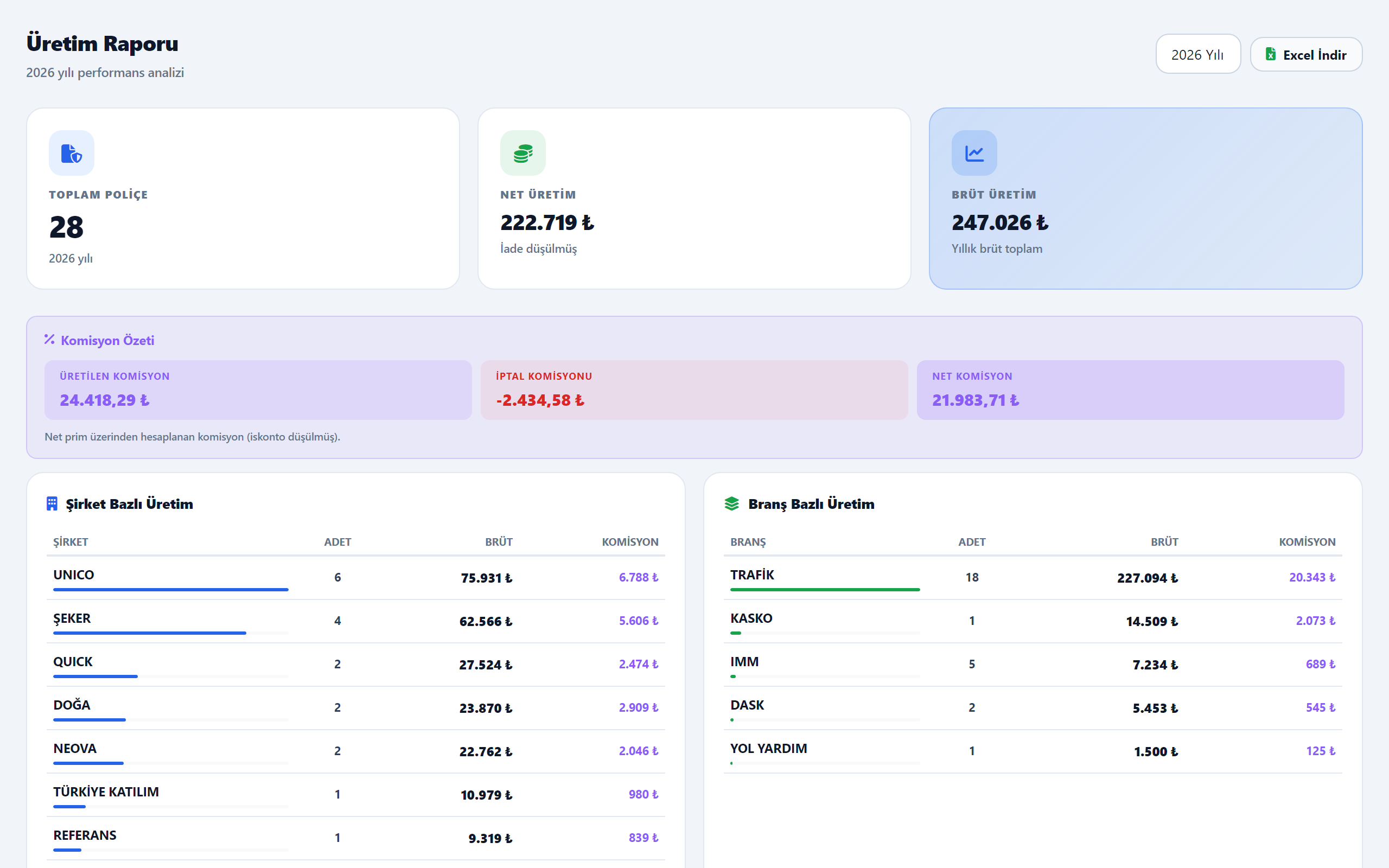
Task: Select the TÜRKİYE KATILIM company name
Action: [x=106, y=792]
